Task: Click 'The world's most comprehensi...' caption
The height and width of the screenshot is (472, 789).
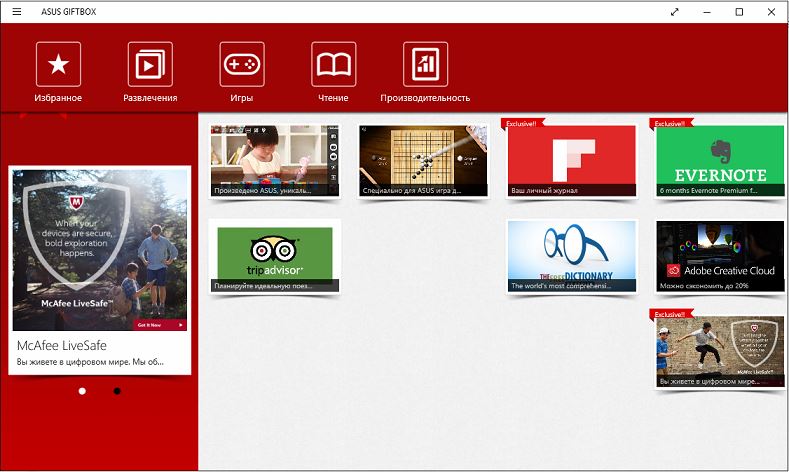Action: (561, 286)
